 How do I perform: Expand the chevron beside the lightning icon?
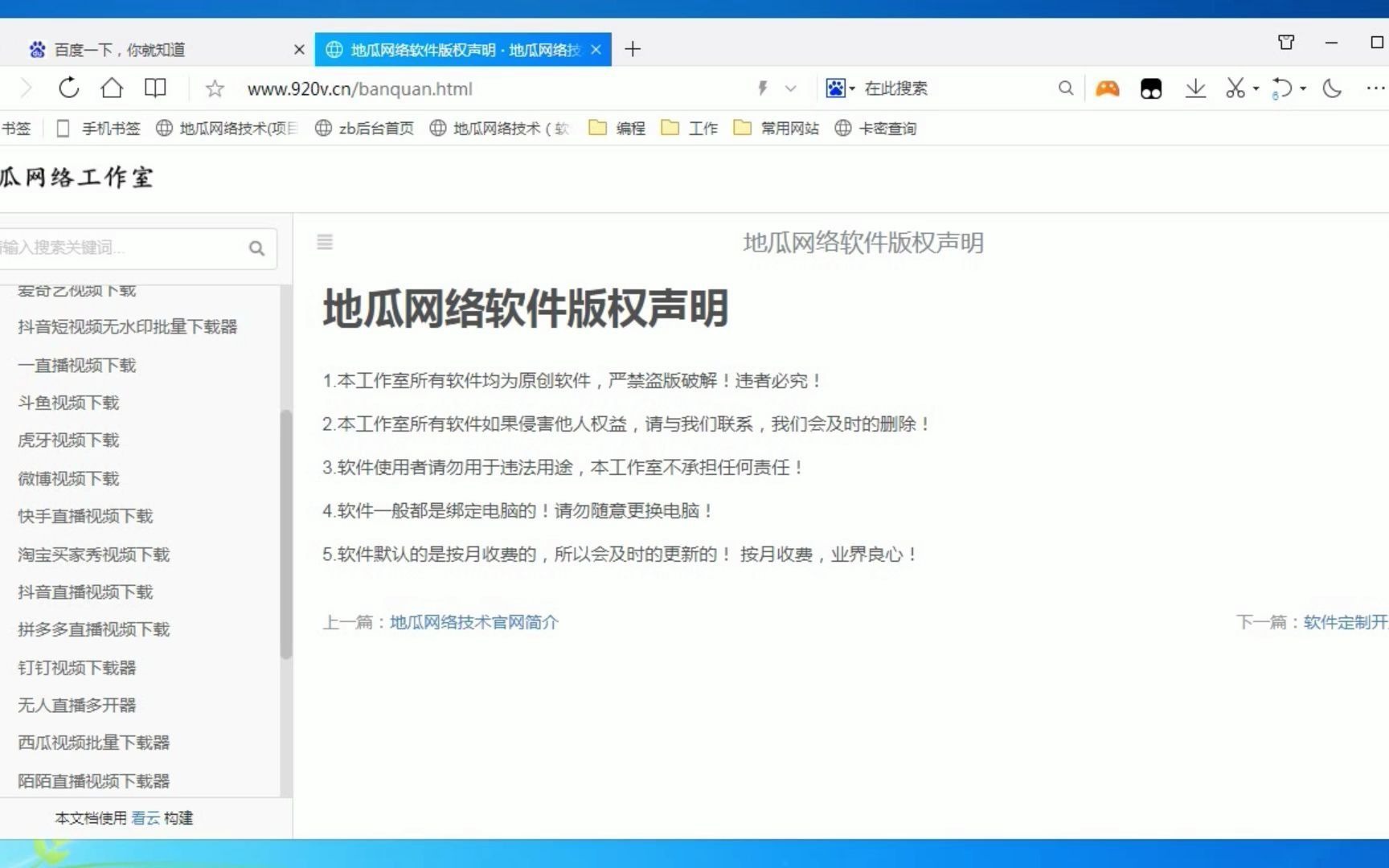pyautogui.click(x=791, y=88)
